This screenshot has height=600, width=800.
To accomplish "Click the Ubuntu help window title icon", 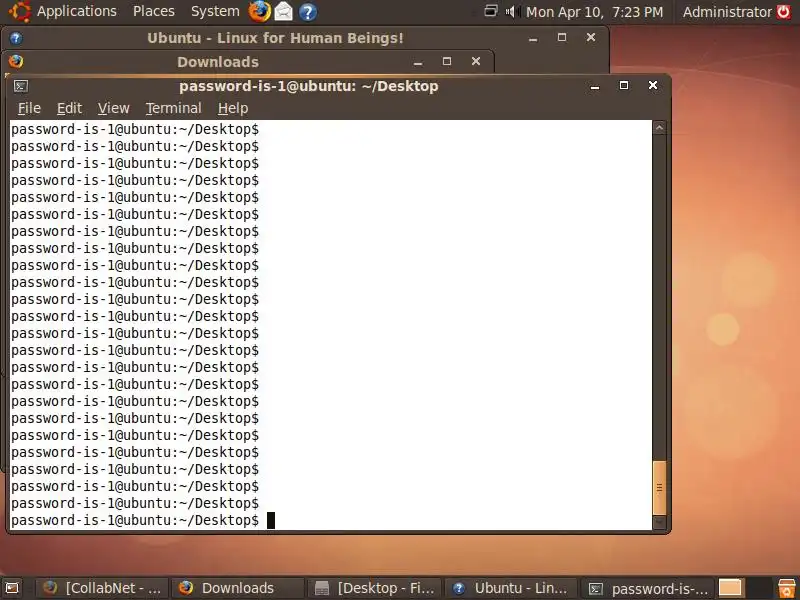I will point(16,38).
